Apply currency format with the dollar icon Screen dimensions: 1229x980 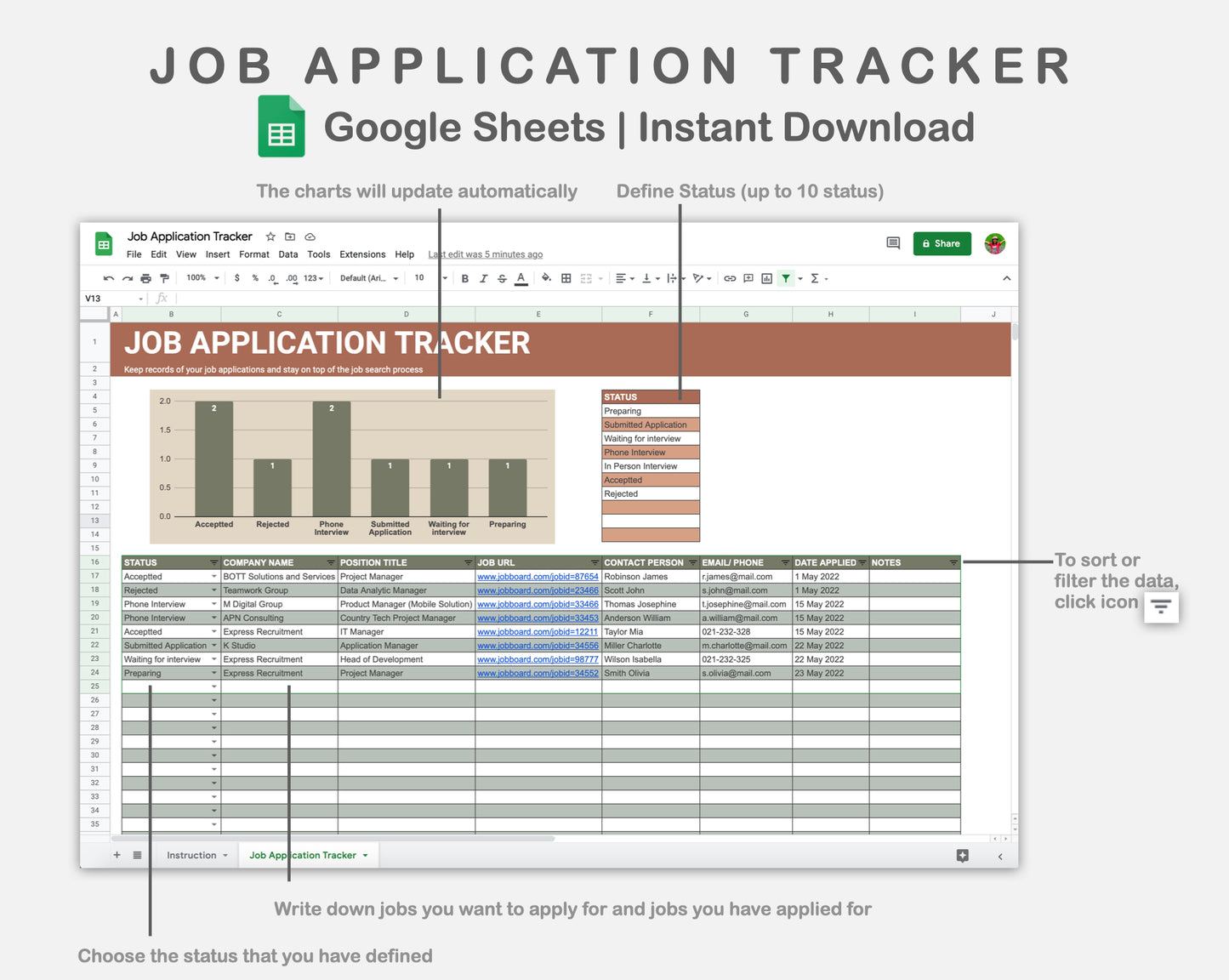[x=237, y=278]
